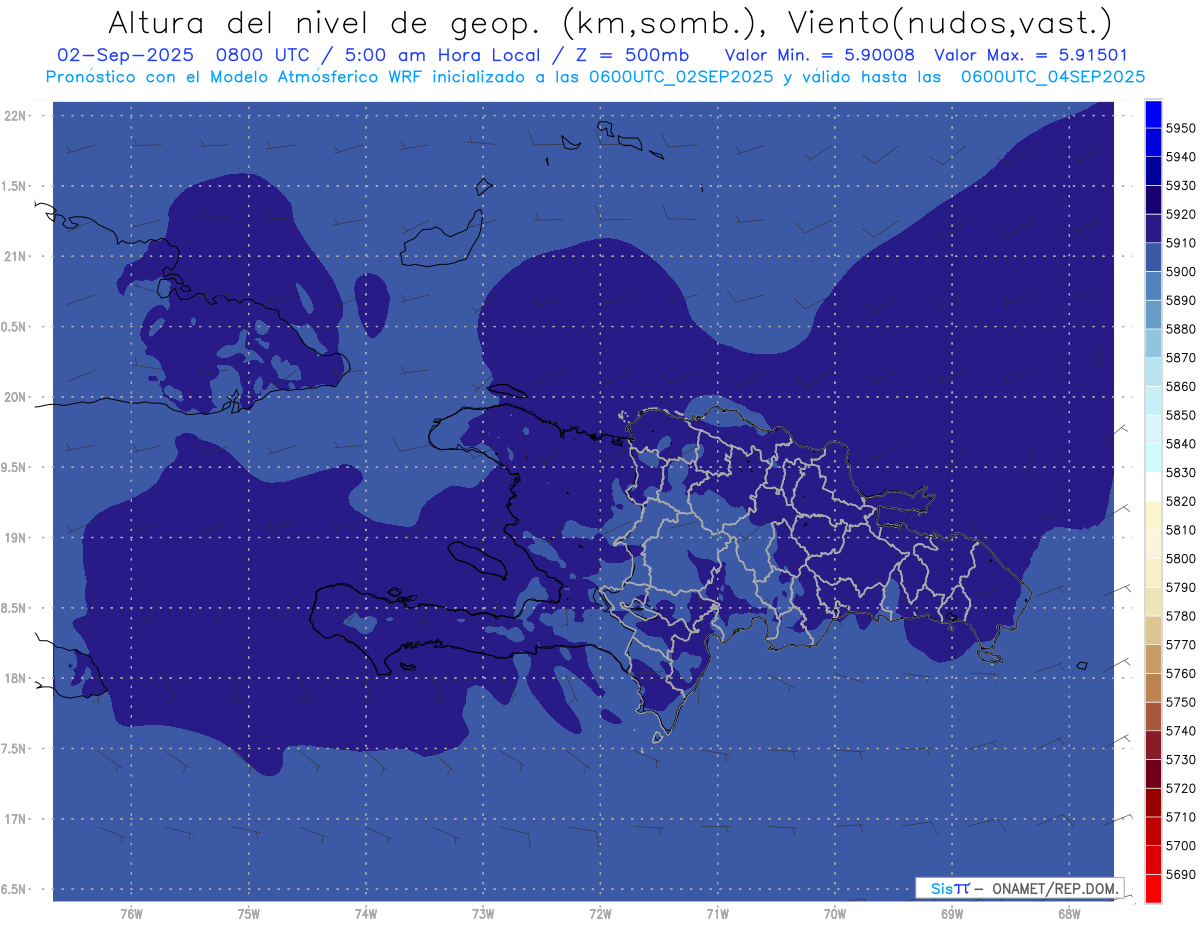Image resolution: width=1200 pixels, height=927 pixels.
Task: Select the 'Valor Min. = 5.90008' text
Action: point(819,55)
